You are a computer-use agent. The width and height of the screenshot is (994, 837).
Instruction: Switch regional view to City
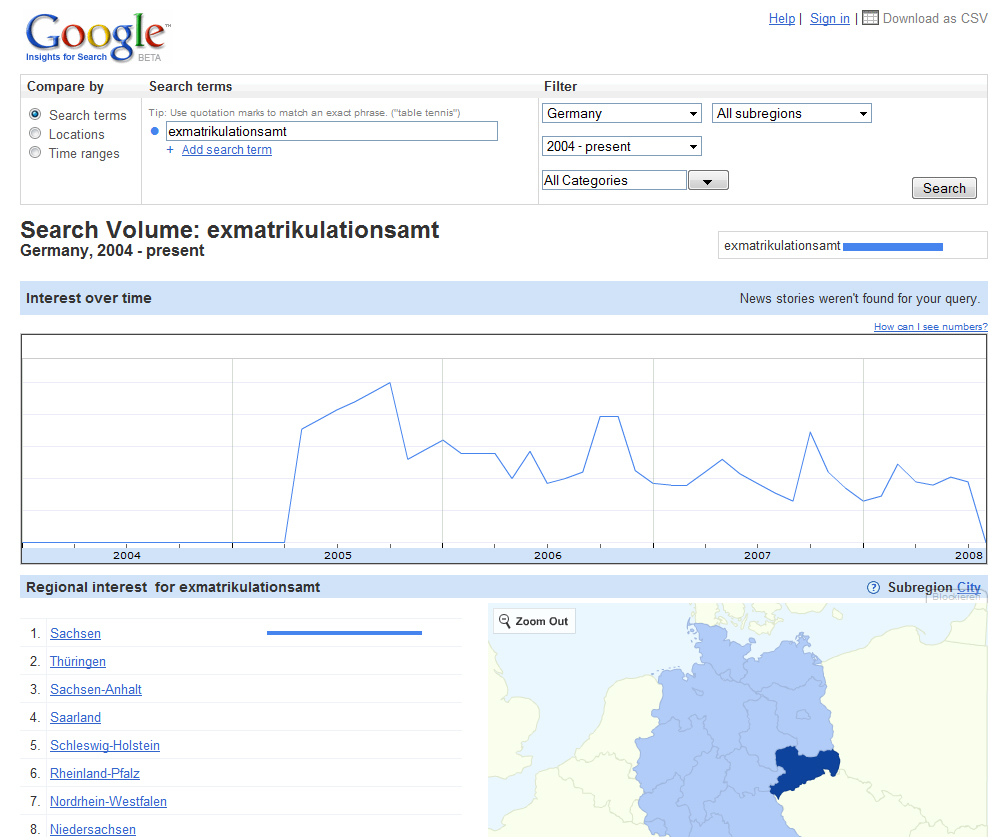(968, 588)
